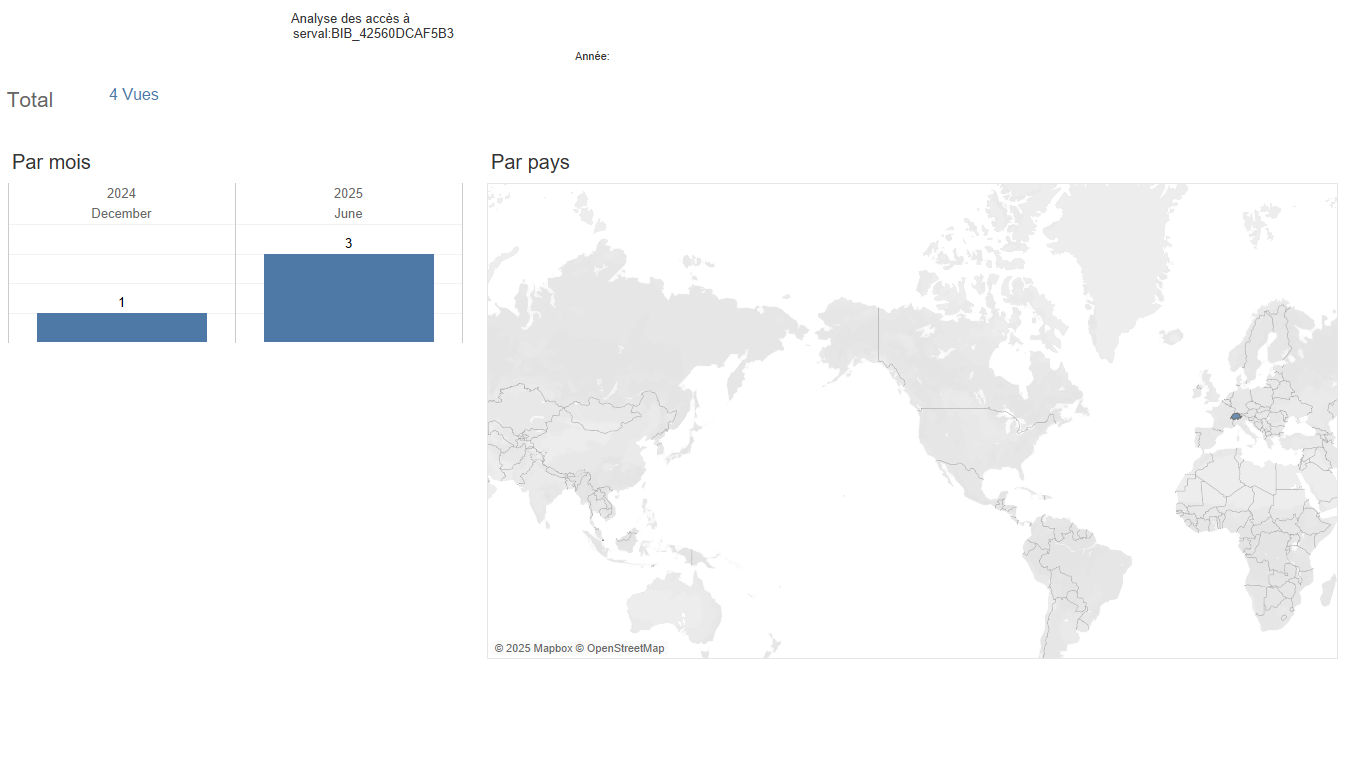Click the "4 Vues" total value
This screenshot has height=768, width=1366.
coord(134,95)
